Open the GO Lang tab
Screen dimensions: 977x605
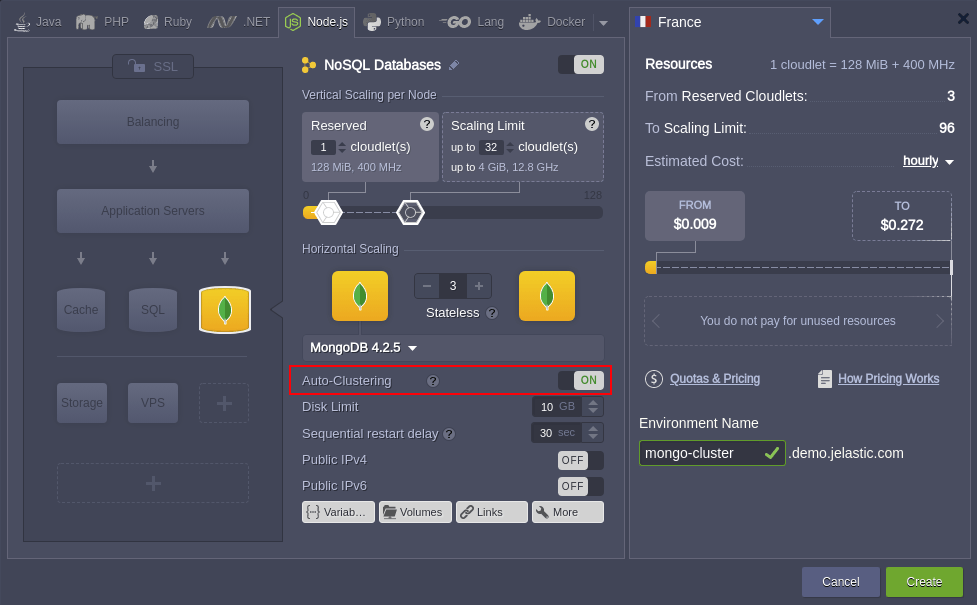[472, 22]
